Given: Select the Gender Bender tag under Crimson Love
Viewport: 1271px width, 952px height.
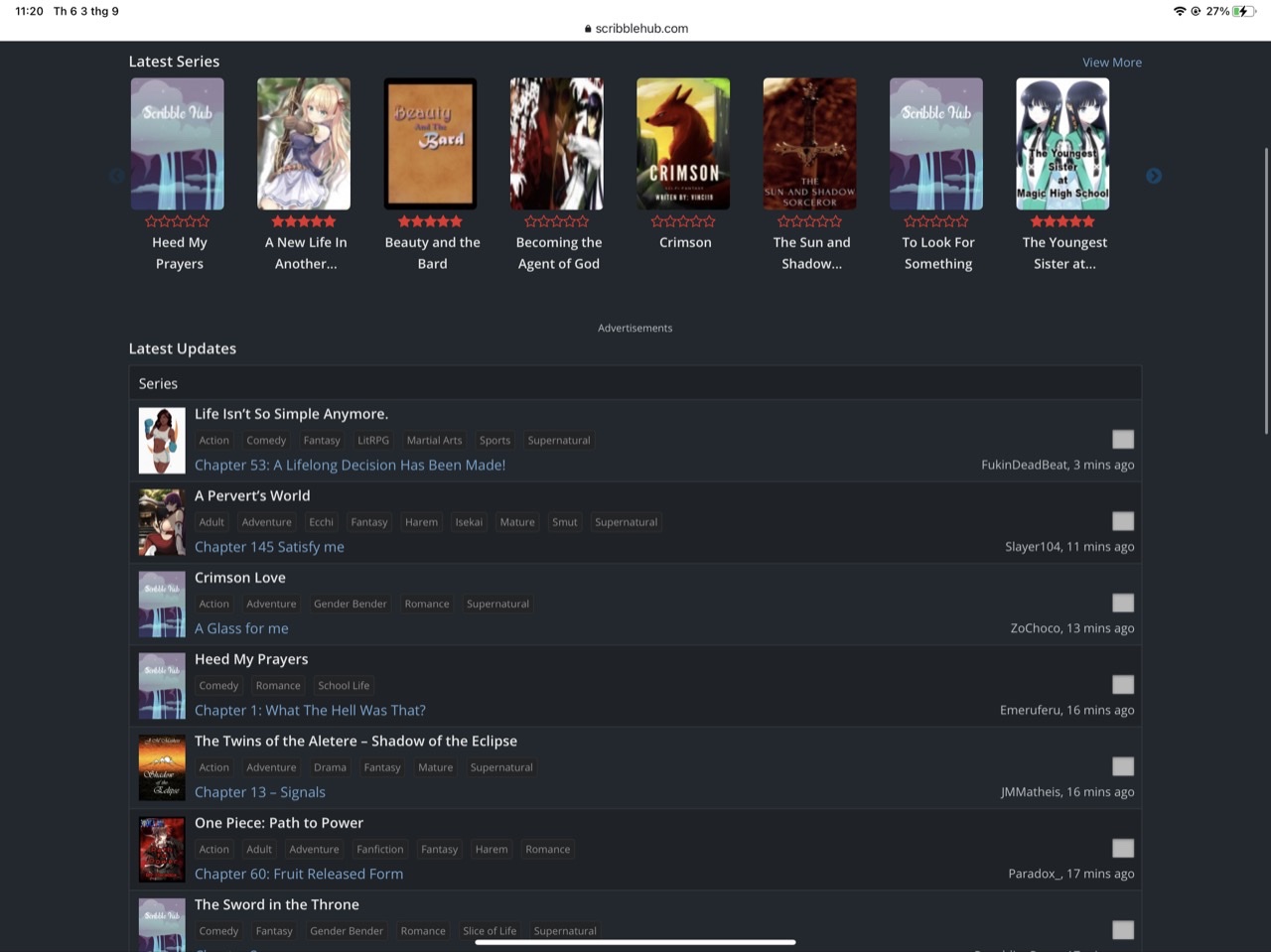Looking at the screenshot, I should (351, 604).
